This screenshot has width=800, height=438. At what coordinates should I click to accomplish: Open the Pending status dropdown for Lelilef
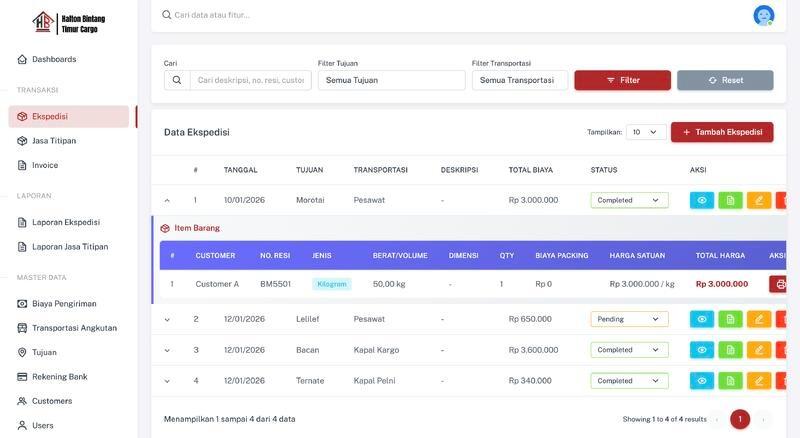click(x=629, y=319)
